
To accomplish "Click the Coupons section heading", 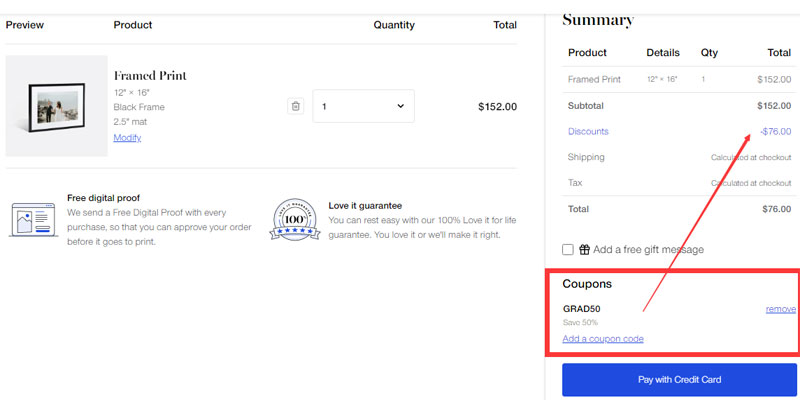I will point(587,284).
